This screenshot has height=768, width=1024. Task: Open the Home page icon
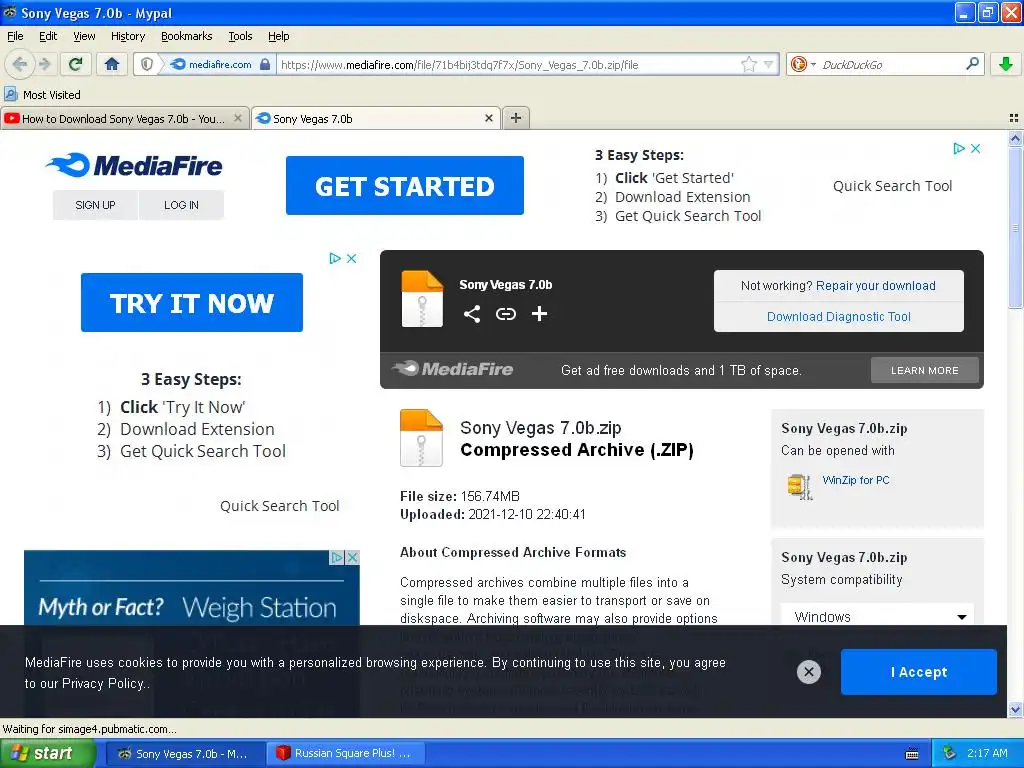coord(112,64)
